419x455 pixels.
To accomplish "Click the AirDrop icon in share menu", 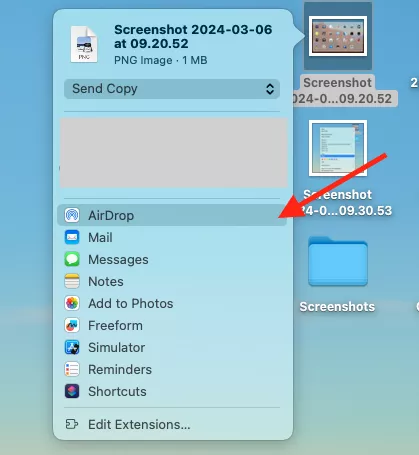I will click(x=72, y=215).
